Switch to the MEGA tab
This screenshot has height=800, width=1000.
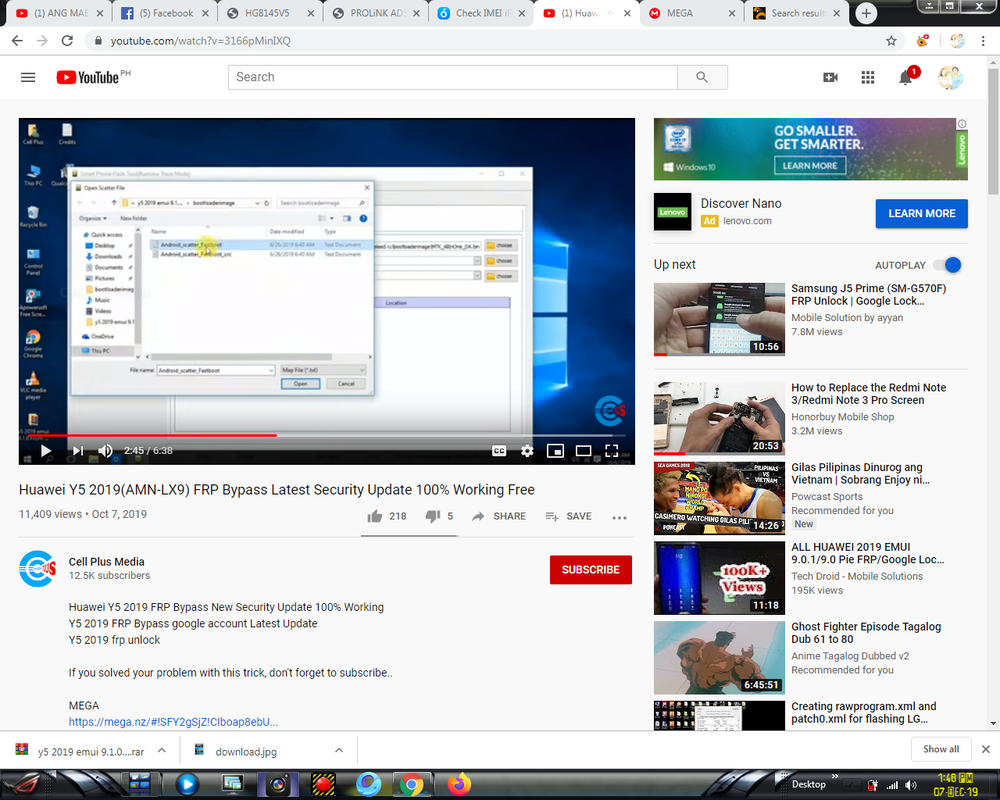(691, 13)
